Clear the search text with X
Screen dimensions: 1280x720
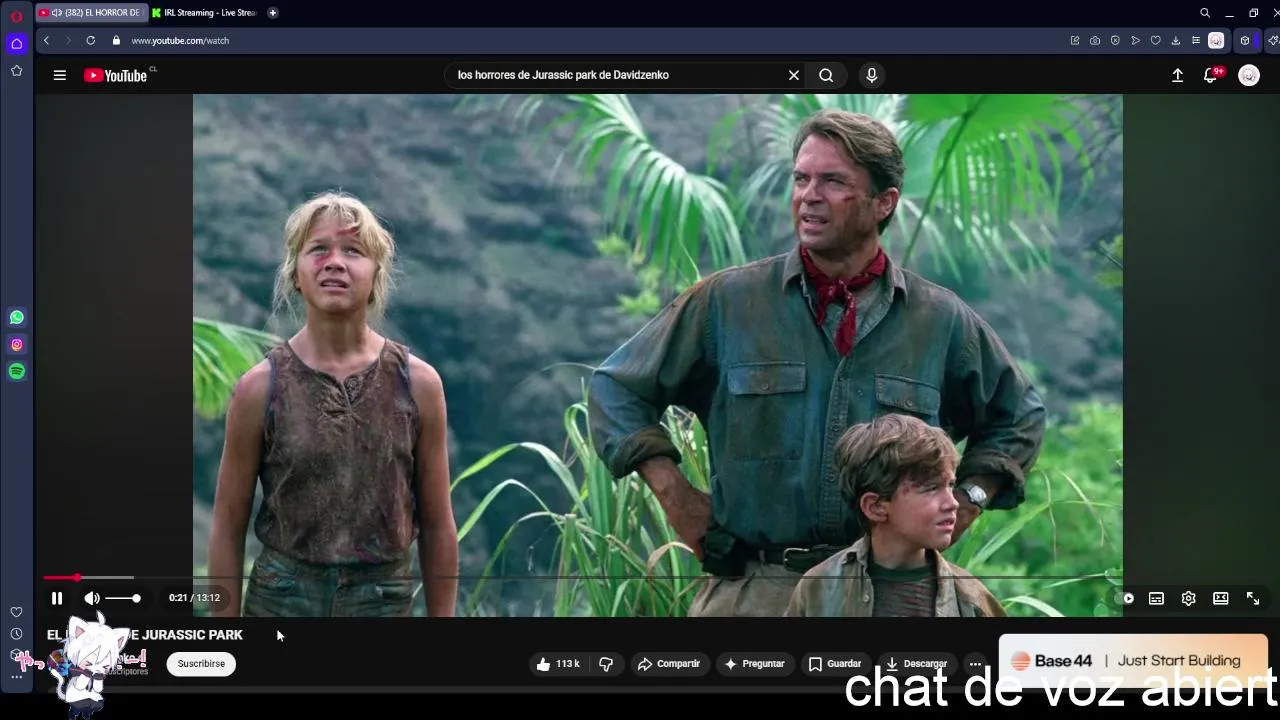pyautogui.click(x=794, y=75)
